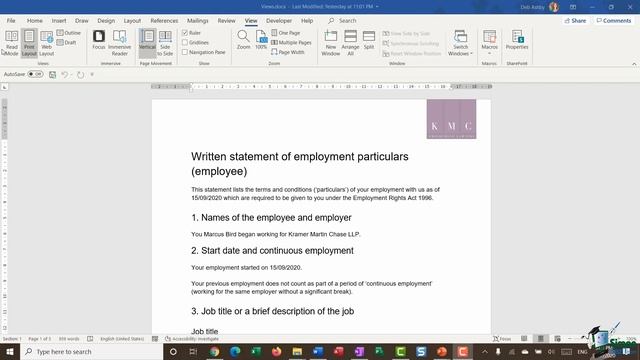The height and width of the screenshot is (360, 640).
Task: Open File Explorer from the taskbar
Action: pos(297,351)
